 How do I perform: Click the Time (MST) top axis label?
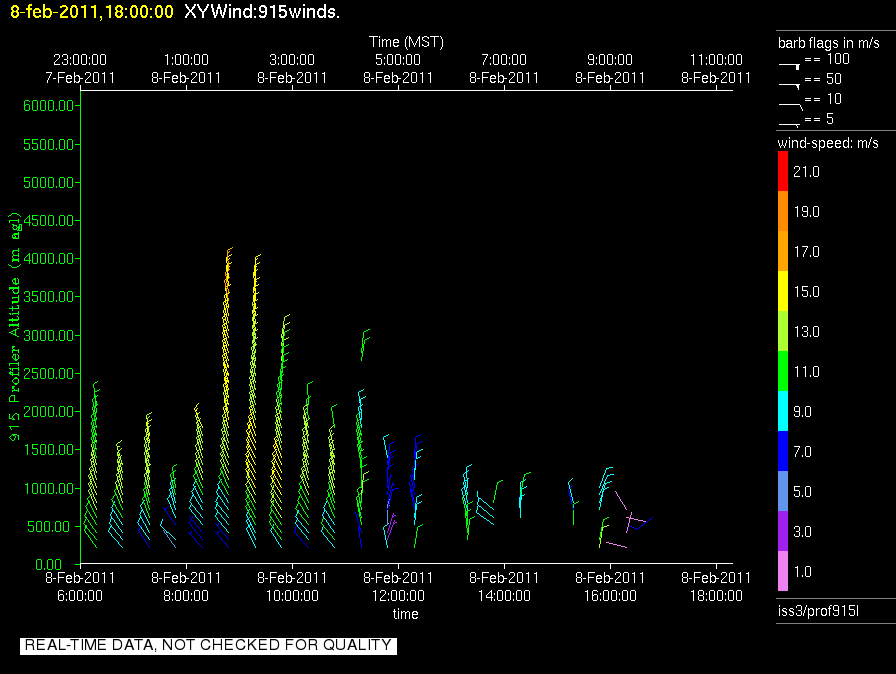pos(405,42)
